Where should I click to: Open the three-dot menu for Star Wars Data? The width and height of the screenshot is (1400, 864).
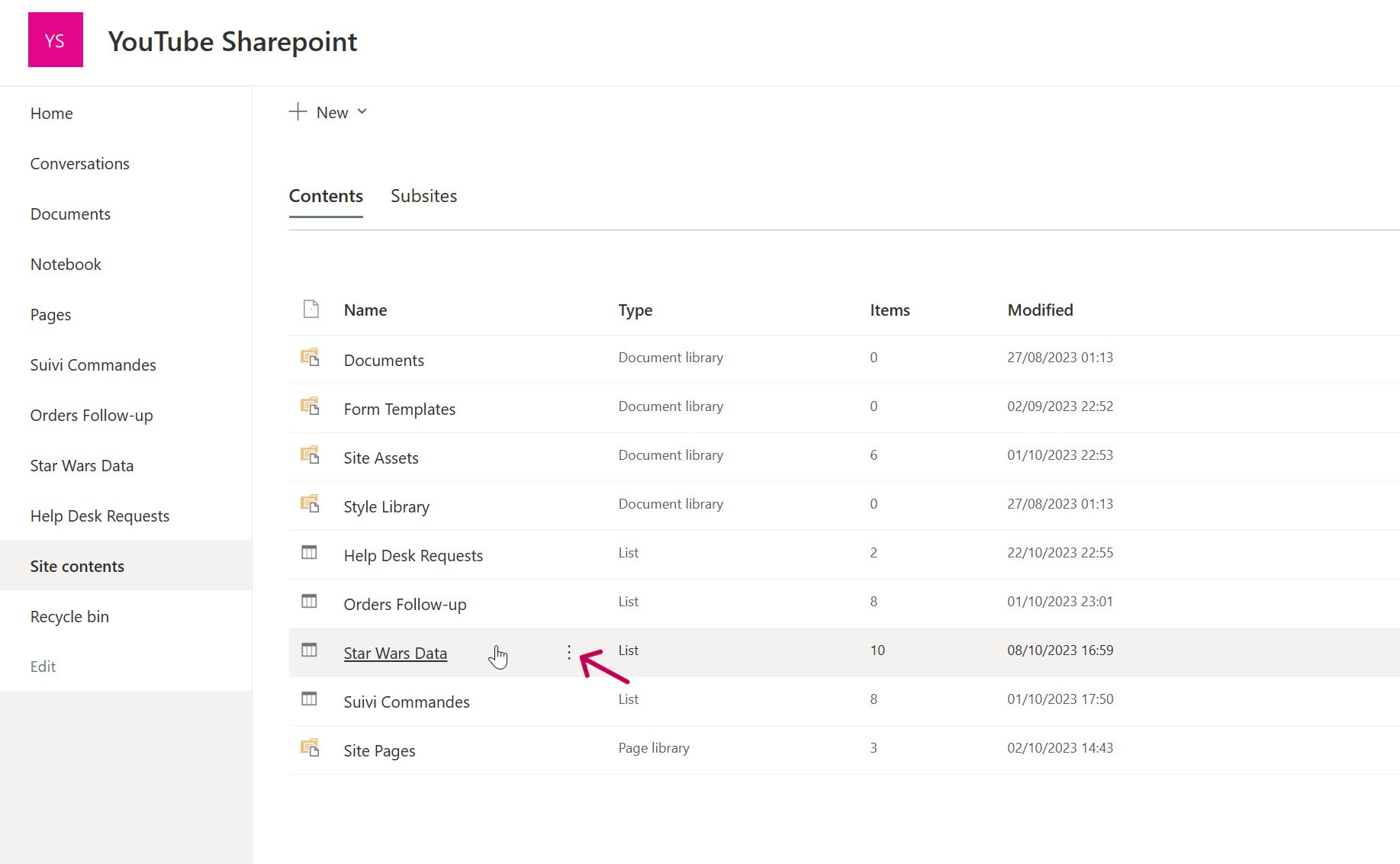pos(569,652)
